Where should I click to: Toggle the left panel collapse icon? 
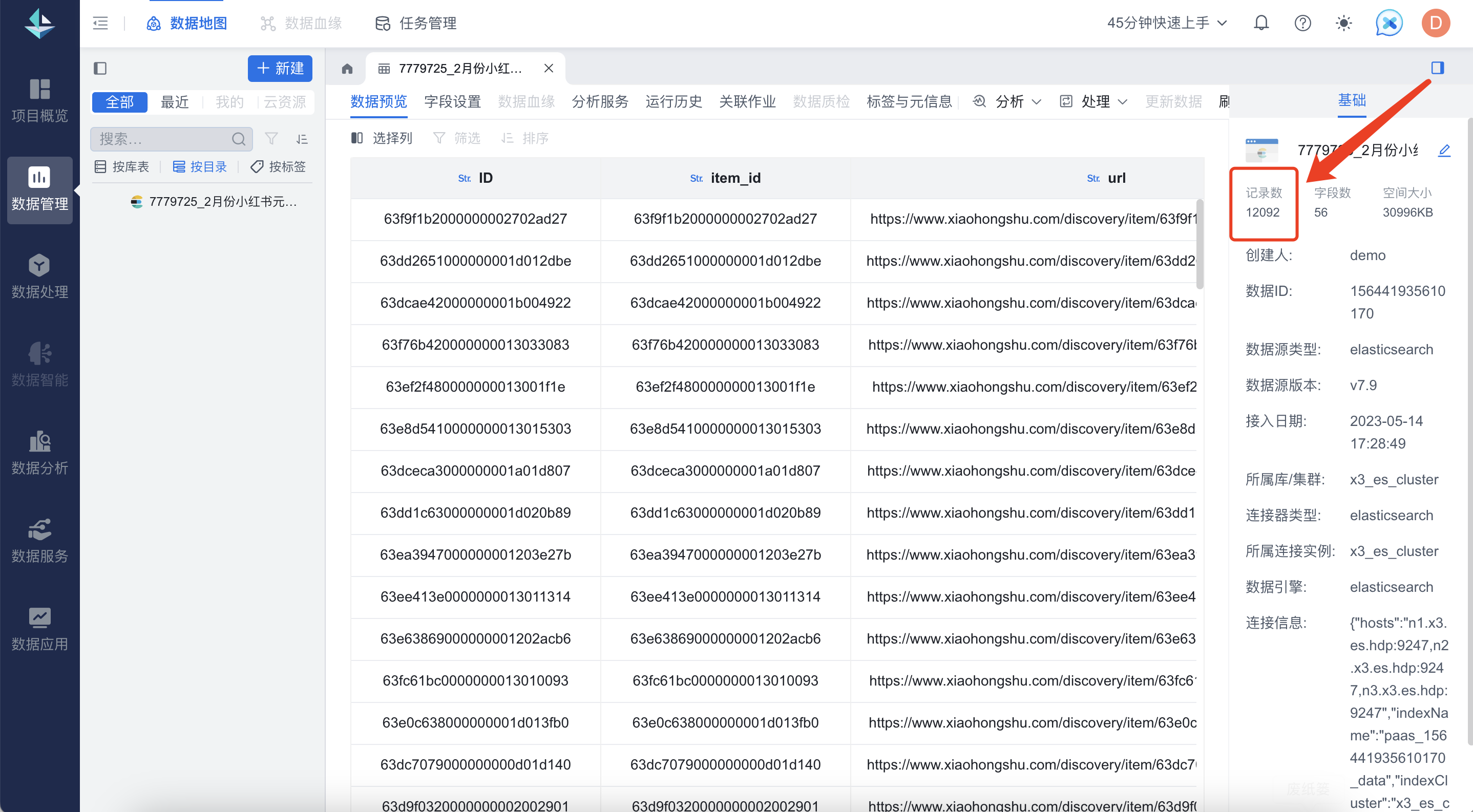(x=100, y=69)
